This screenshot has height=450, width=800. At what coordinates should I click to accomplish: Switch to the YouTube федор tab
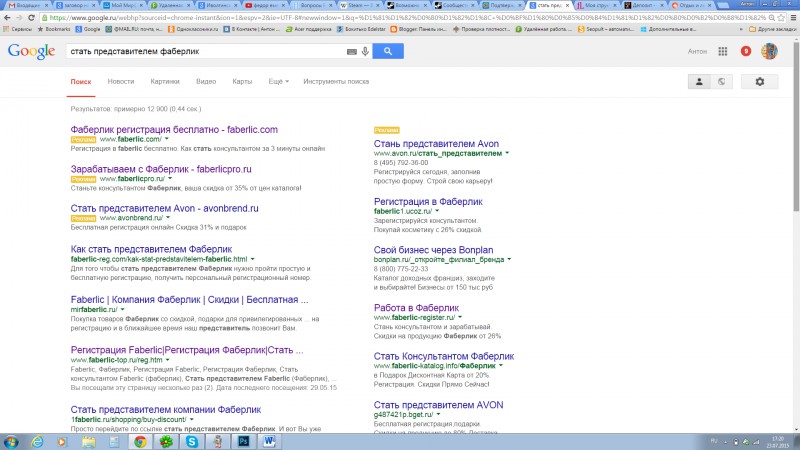pyautogui.click(x=265, y=5)
